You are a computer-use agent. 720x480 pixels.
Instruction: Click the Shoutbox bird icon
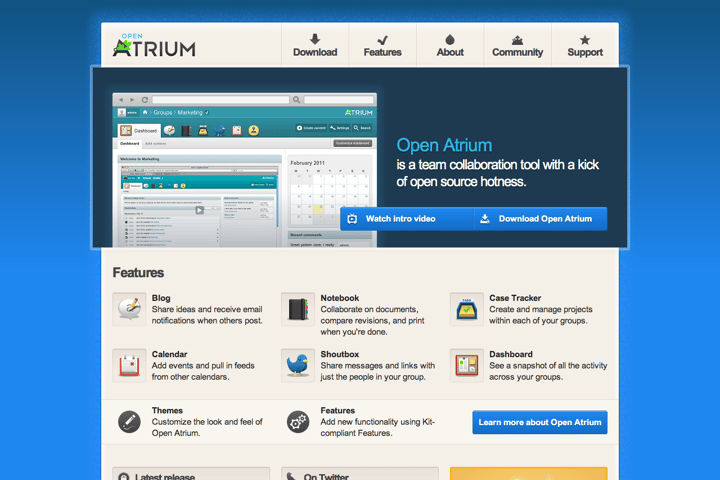click(x=298, y=366)
